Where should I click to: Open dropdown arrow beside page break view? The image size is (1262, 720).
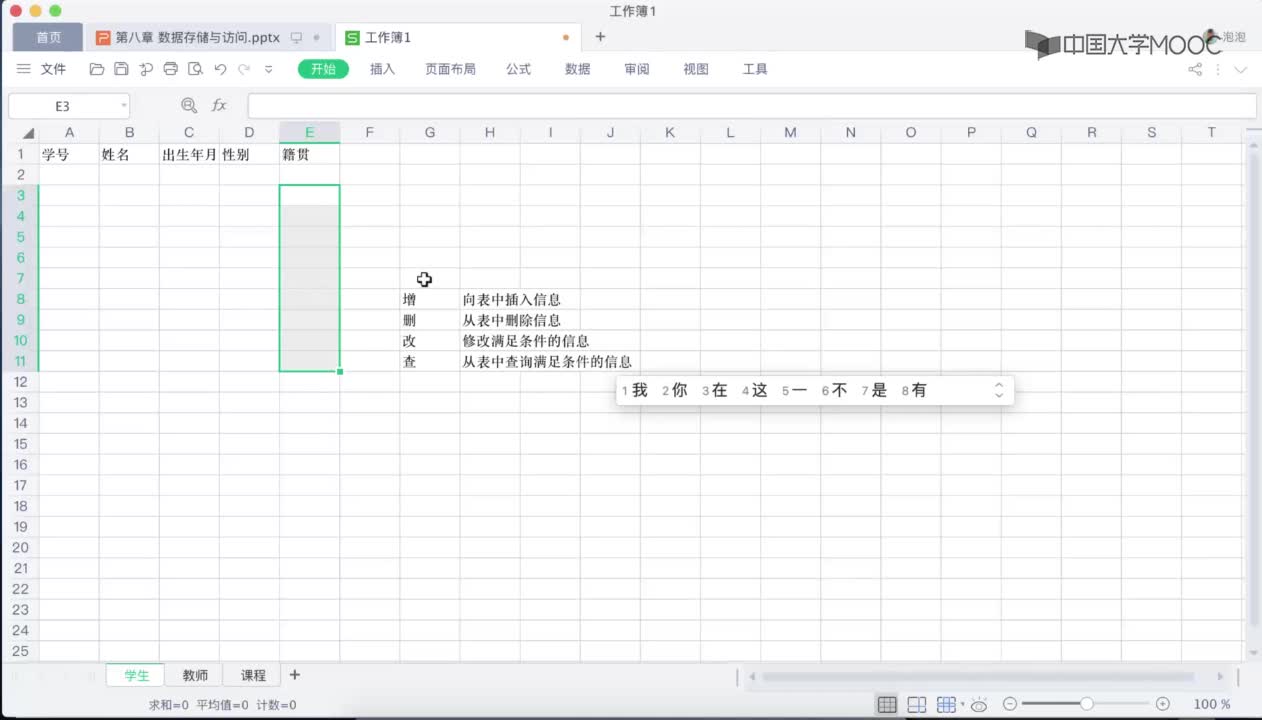point(962,704)
